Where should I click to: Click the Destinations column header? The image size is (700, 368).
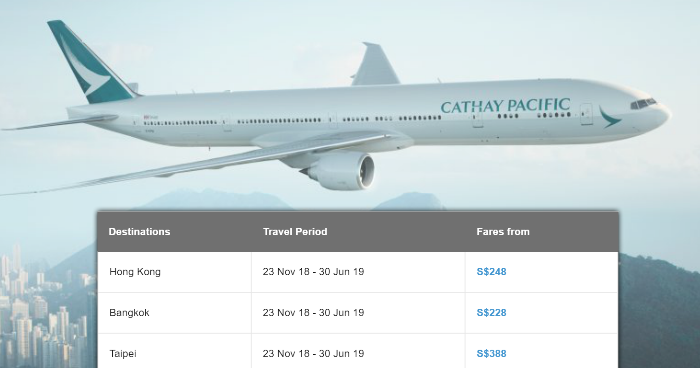pyautogui.click(x=139, y=231)
